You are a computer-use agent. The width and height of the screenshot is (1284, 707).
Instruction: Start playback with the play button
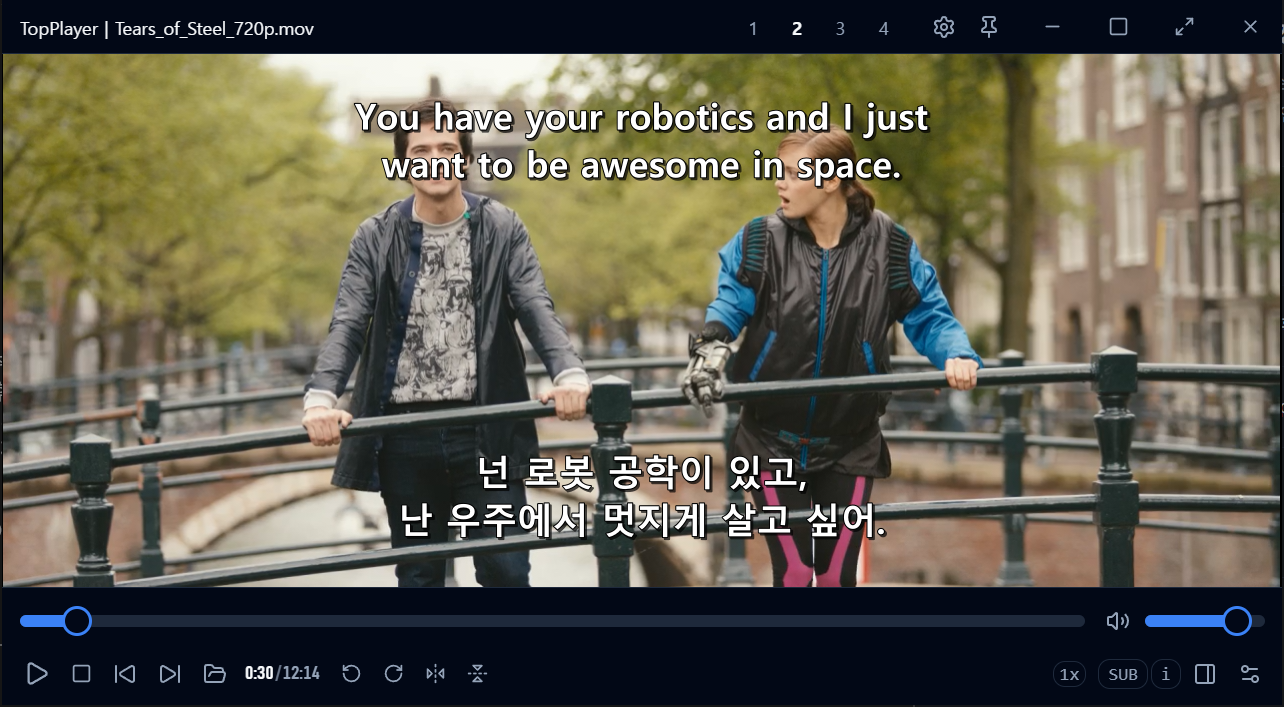coord(37,674)
